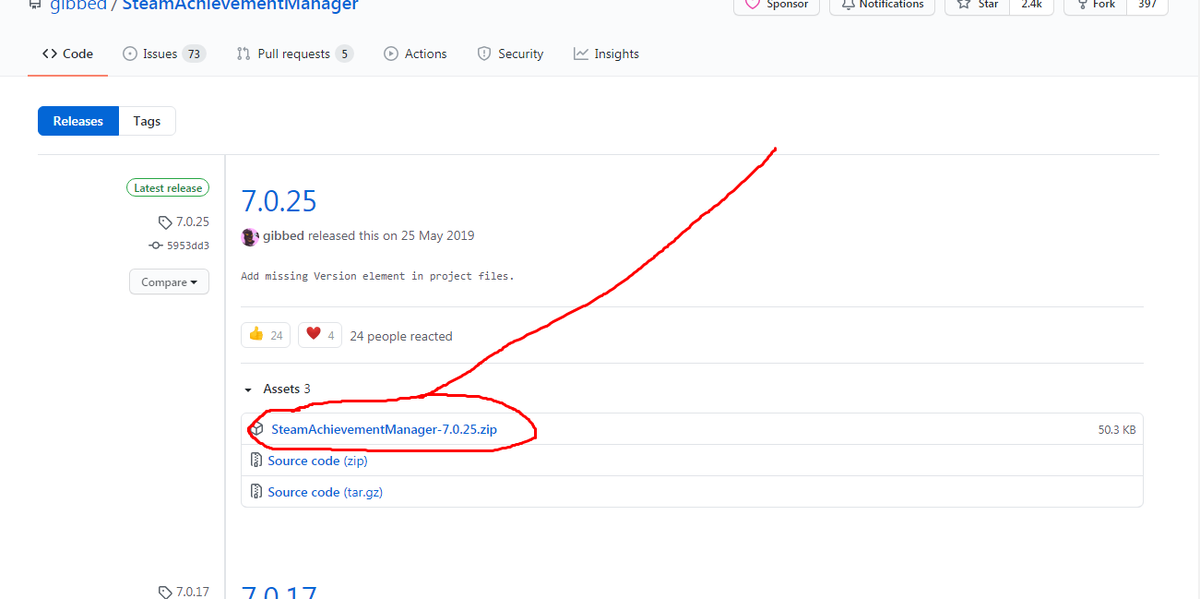Image resolution: width=1200 pixels, height=599 pixels.
Task: Click the file icon next to Source code (tar.gz)
Action: [x=256, y=492]
